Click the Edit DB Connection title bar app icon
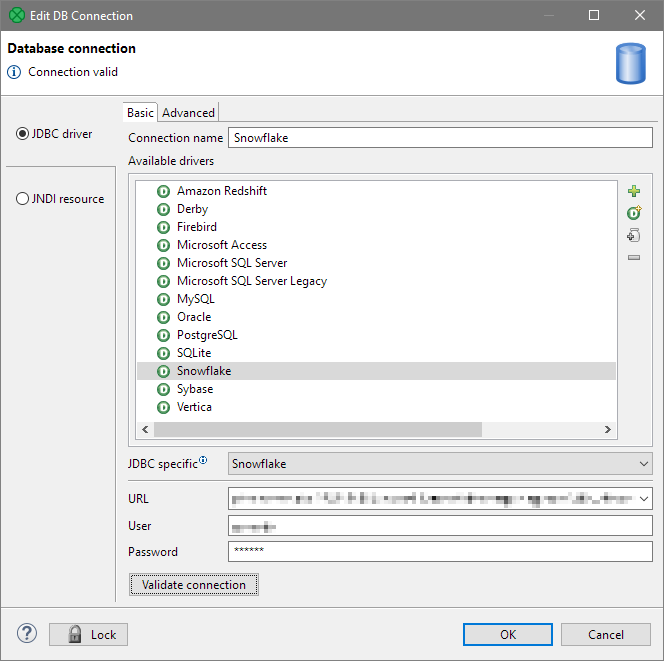This screenshot has height=661, width=664. click(x=17, y=15)
